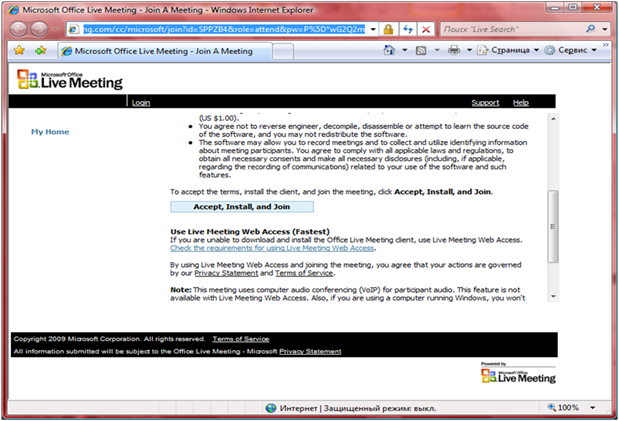Open the Сервис menu

(572, 50)
